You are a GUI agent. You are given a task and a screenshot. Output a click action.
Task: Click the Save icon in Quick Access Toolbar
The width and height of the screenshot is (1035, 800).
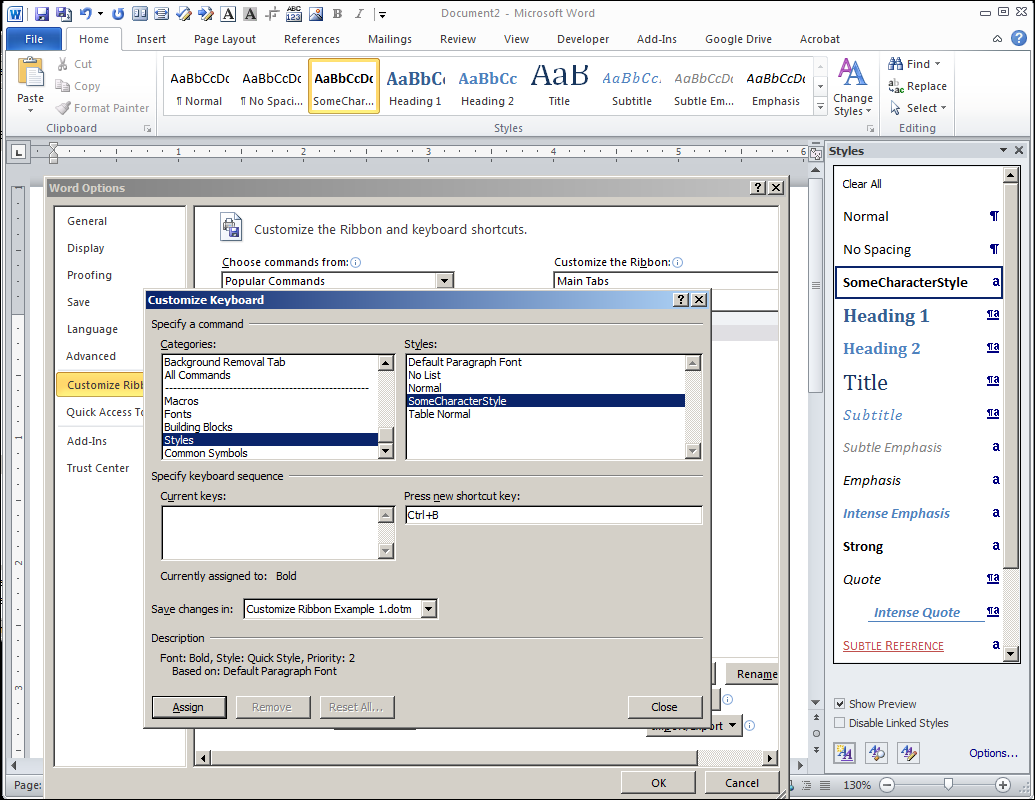(x=42, y=13)
